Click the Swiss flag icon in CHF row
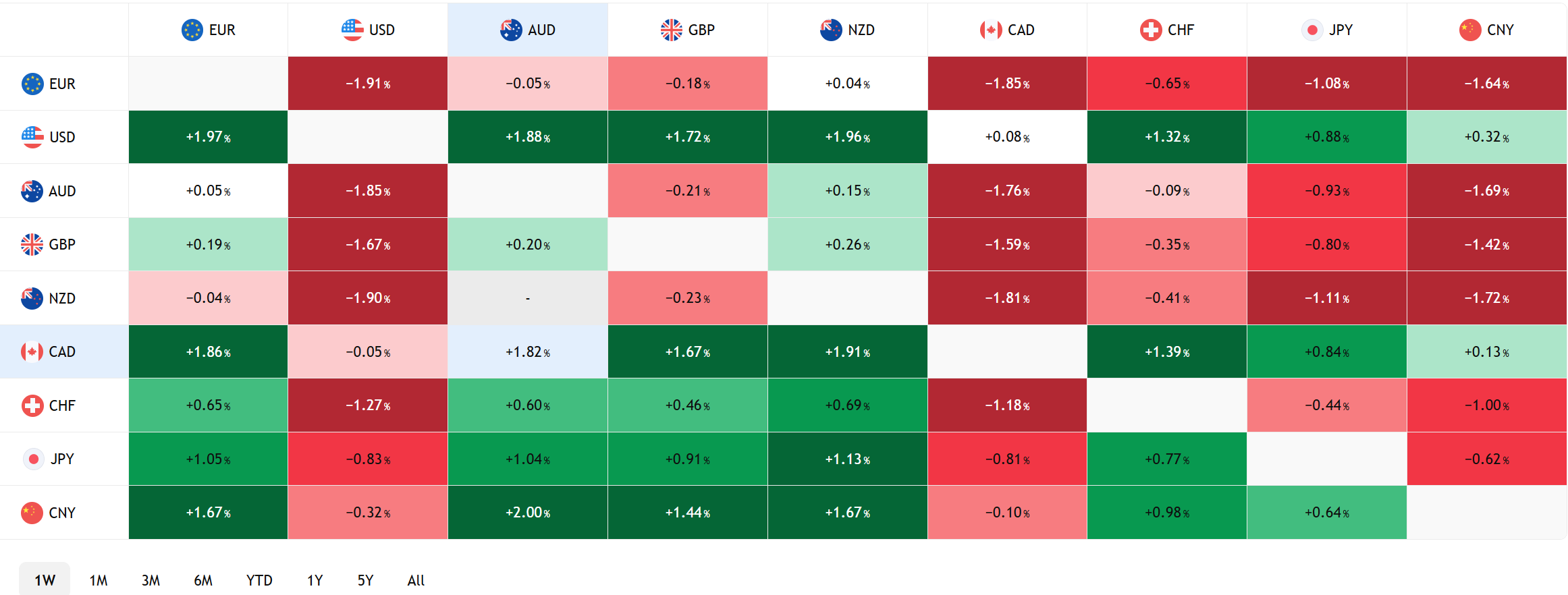Viewport: 1568px width, 595px height. (x=32, y=405)
